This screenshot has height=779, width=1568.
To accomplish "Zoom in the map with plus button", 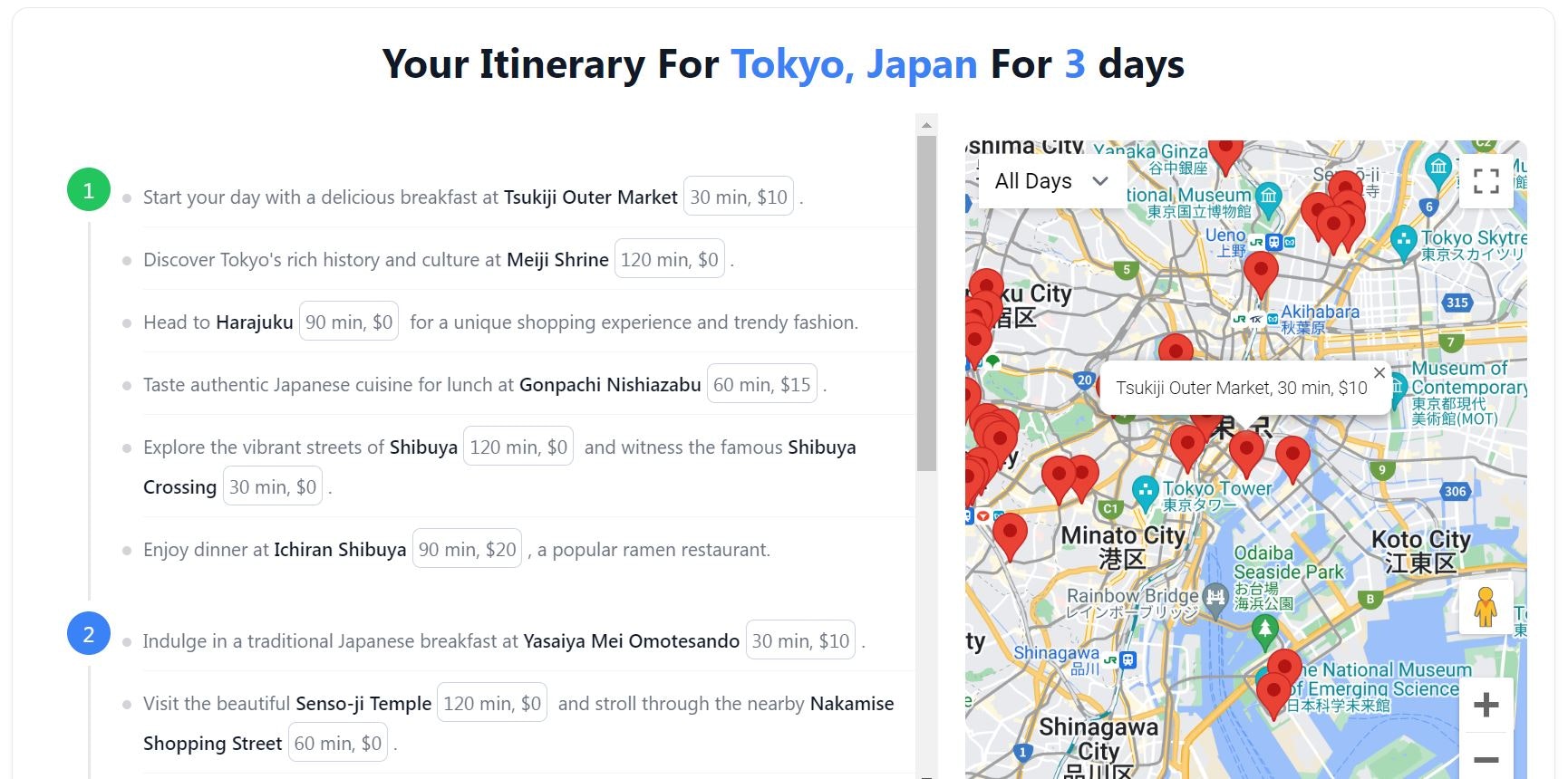I will (x=1486, y=704).
